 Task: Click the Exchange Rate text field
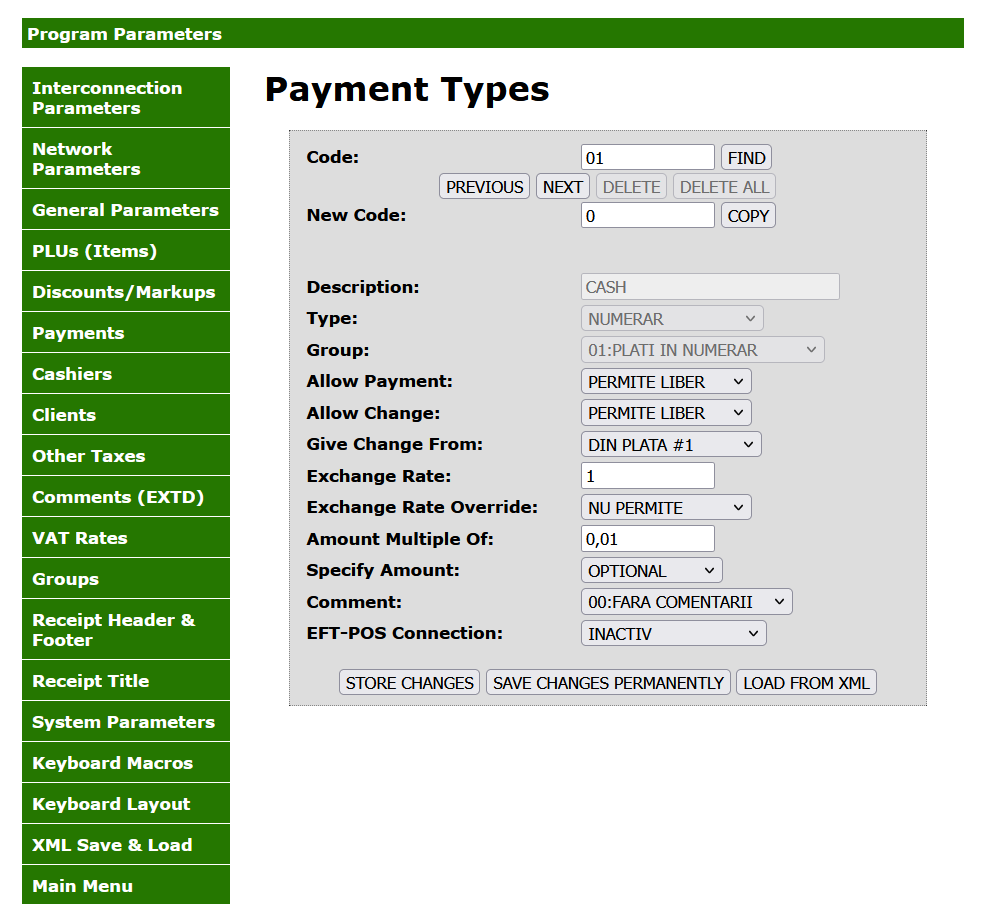(x=647, y=476)
